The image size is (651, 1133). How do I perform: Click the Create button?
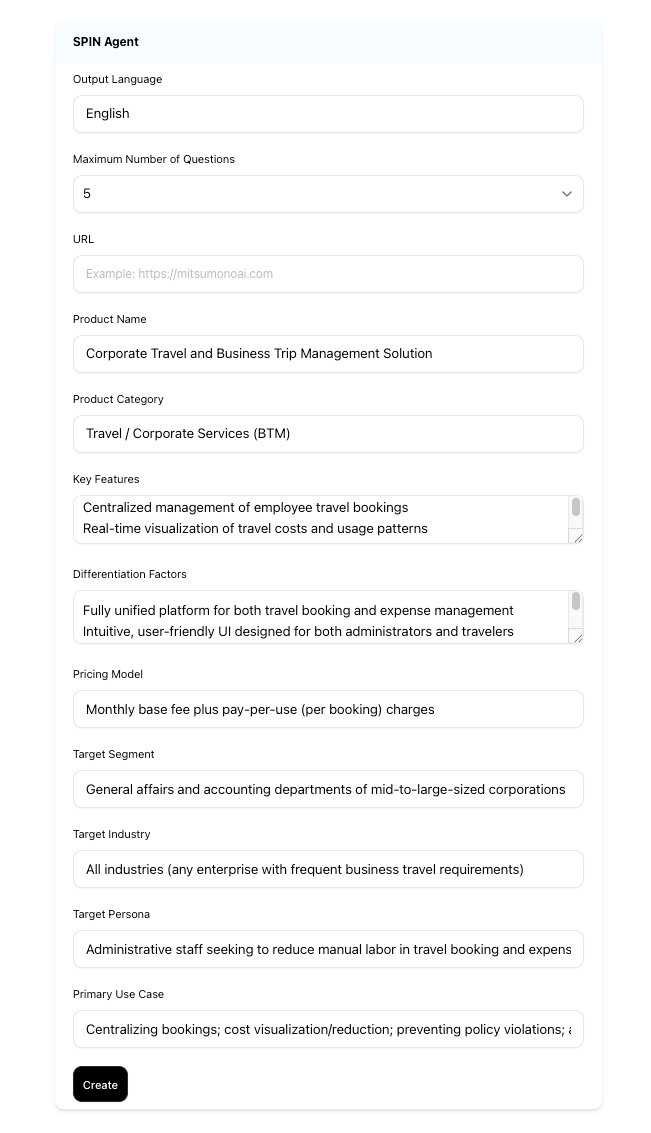point(100,1084)
